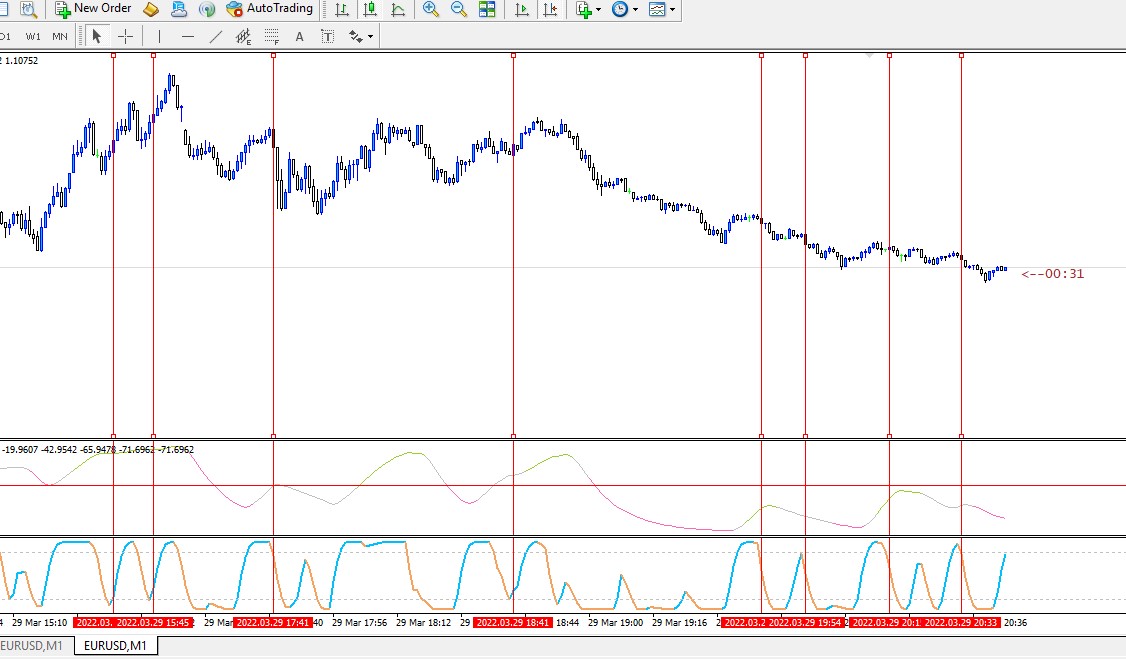Viewport: 1126px width, 659px height.
Task: Switch to the first EURUSD,M1 tab
Action: (x=32, y=645)
